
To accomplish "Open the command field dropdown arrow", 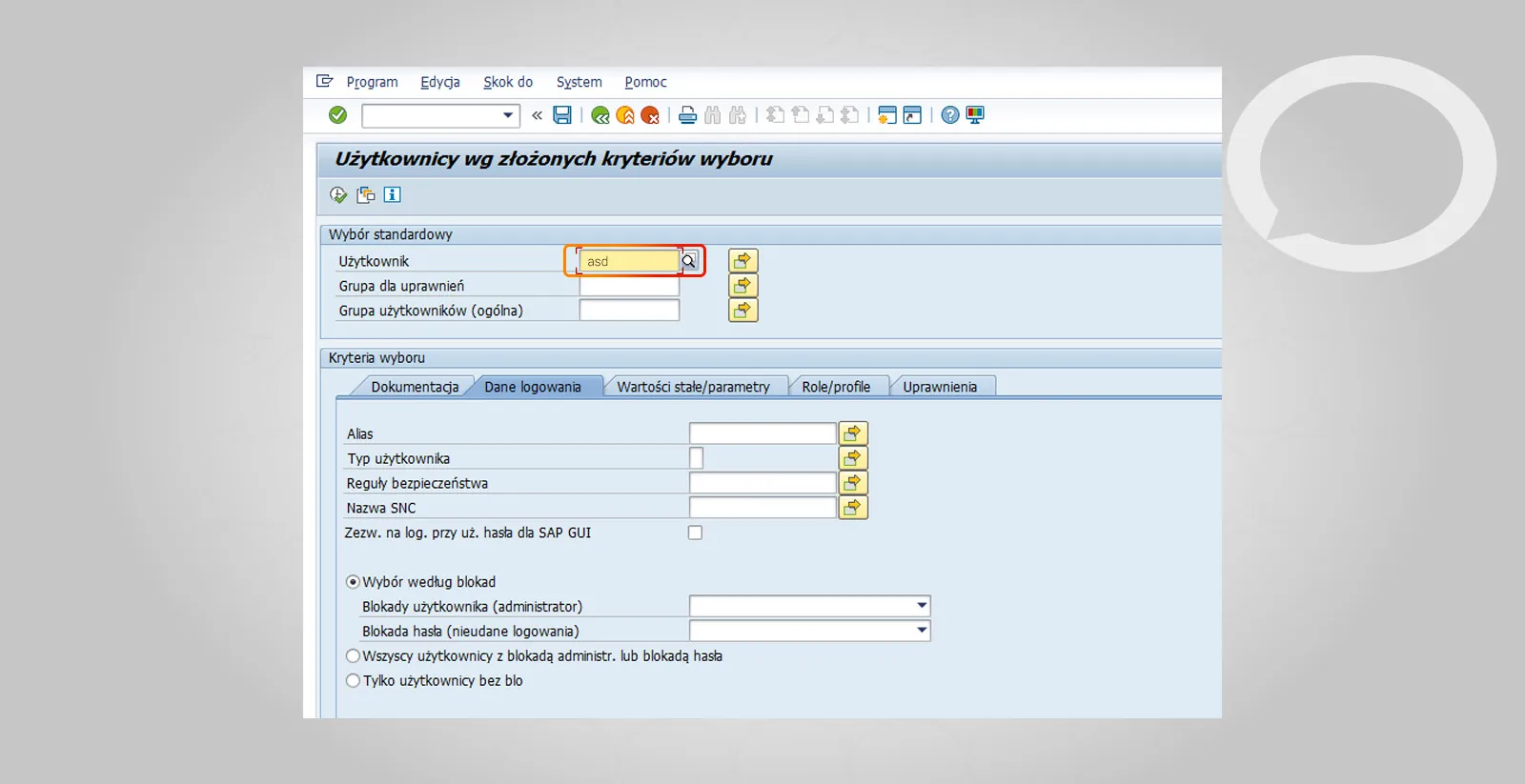I will point(508,115).
